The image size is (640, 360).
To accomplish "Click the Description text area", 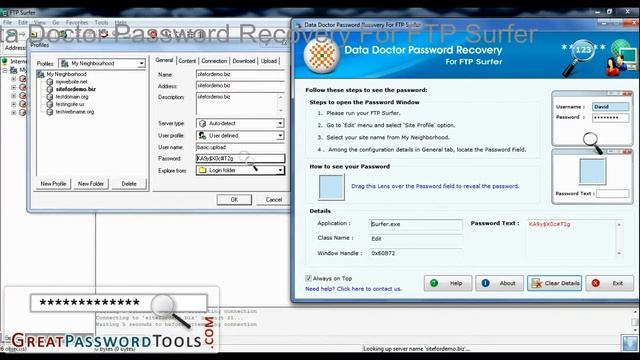I will 240,104.
